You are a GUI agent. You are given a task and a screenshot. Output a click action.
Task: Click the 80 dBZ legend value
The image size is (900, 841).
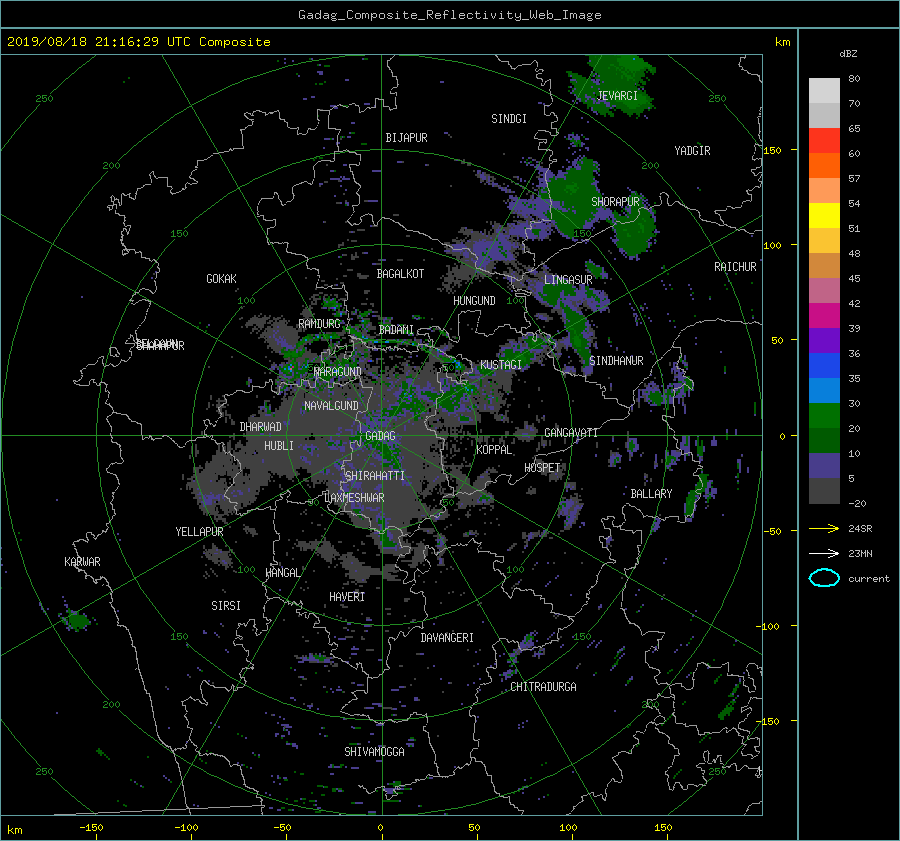coord(854,79)
